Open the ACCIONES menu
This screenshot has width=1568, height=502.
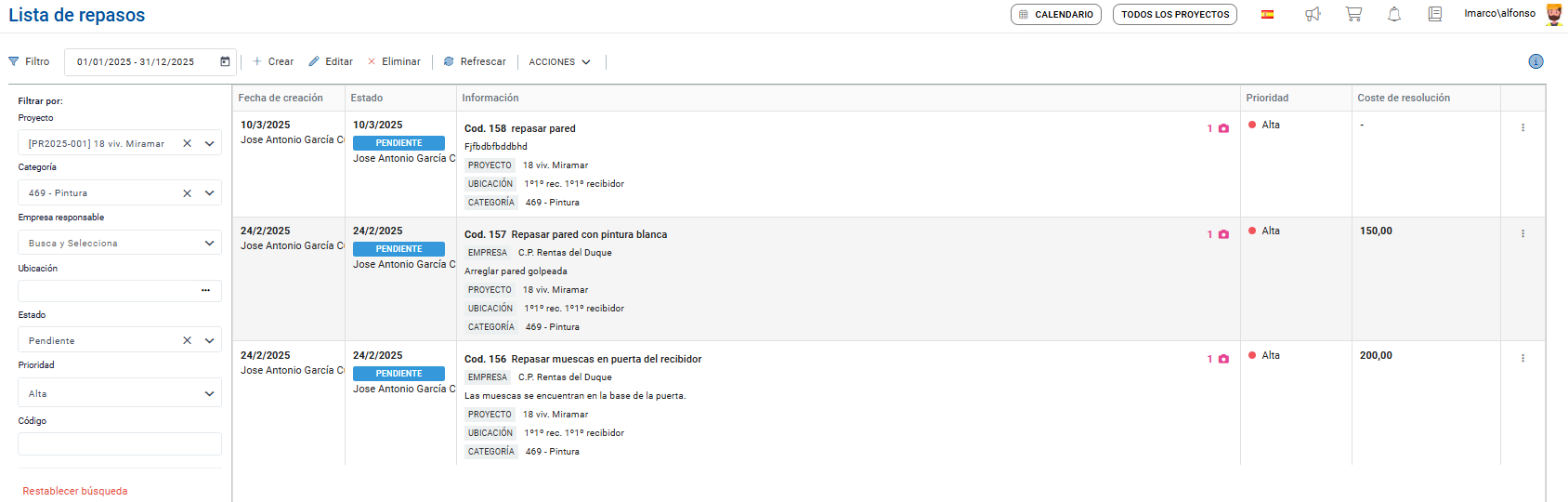point(559,61)
